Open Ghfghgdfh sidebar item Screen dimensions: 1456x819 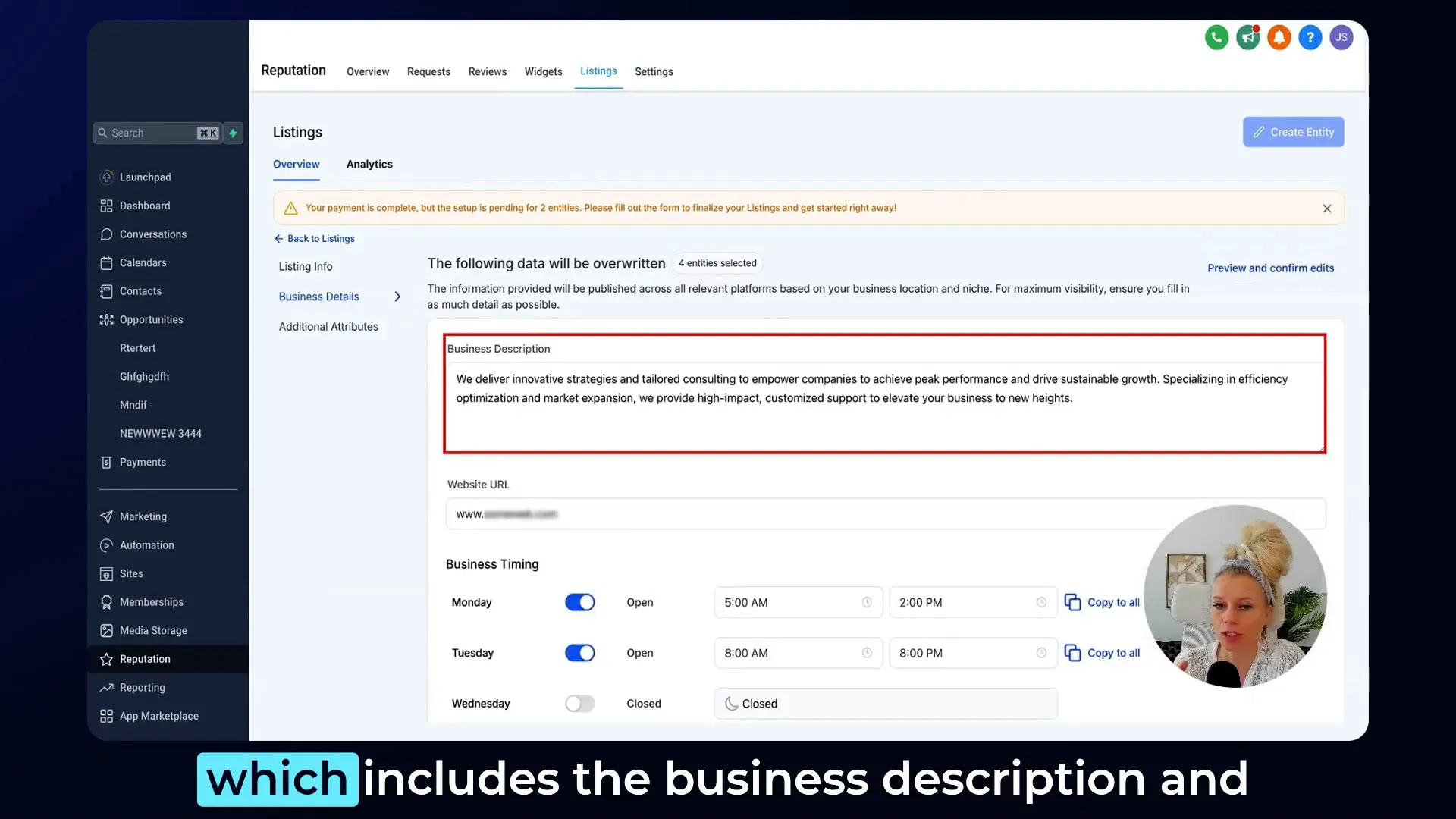(144, 376)
